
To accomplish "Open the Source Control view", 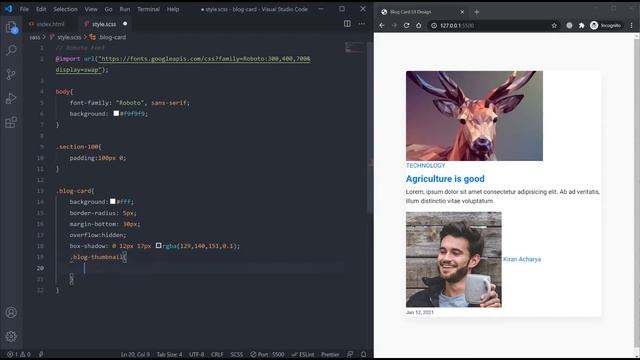I will [11, 74].
